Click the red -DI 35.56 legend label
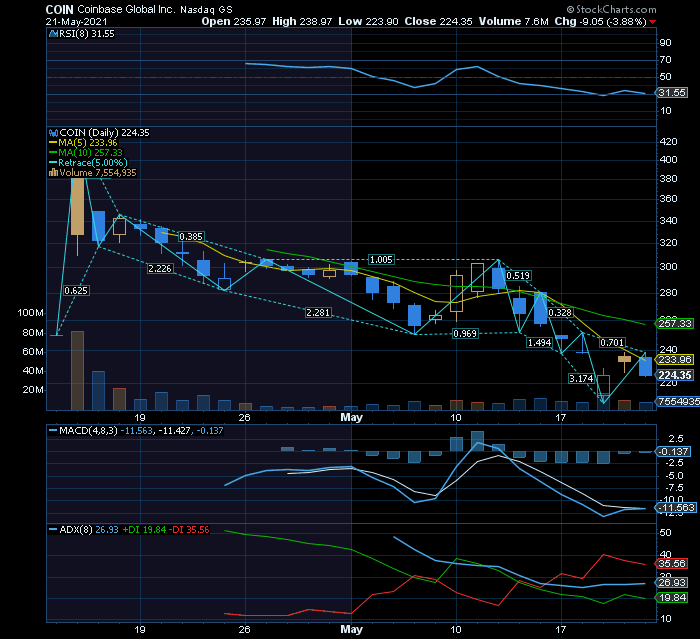 tap(189, 530)
